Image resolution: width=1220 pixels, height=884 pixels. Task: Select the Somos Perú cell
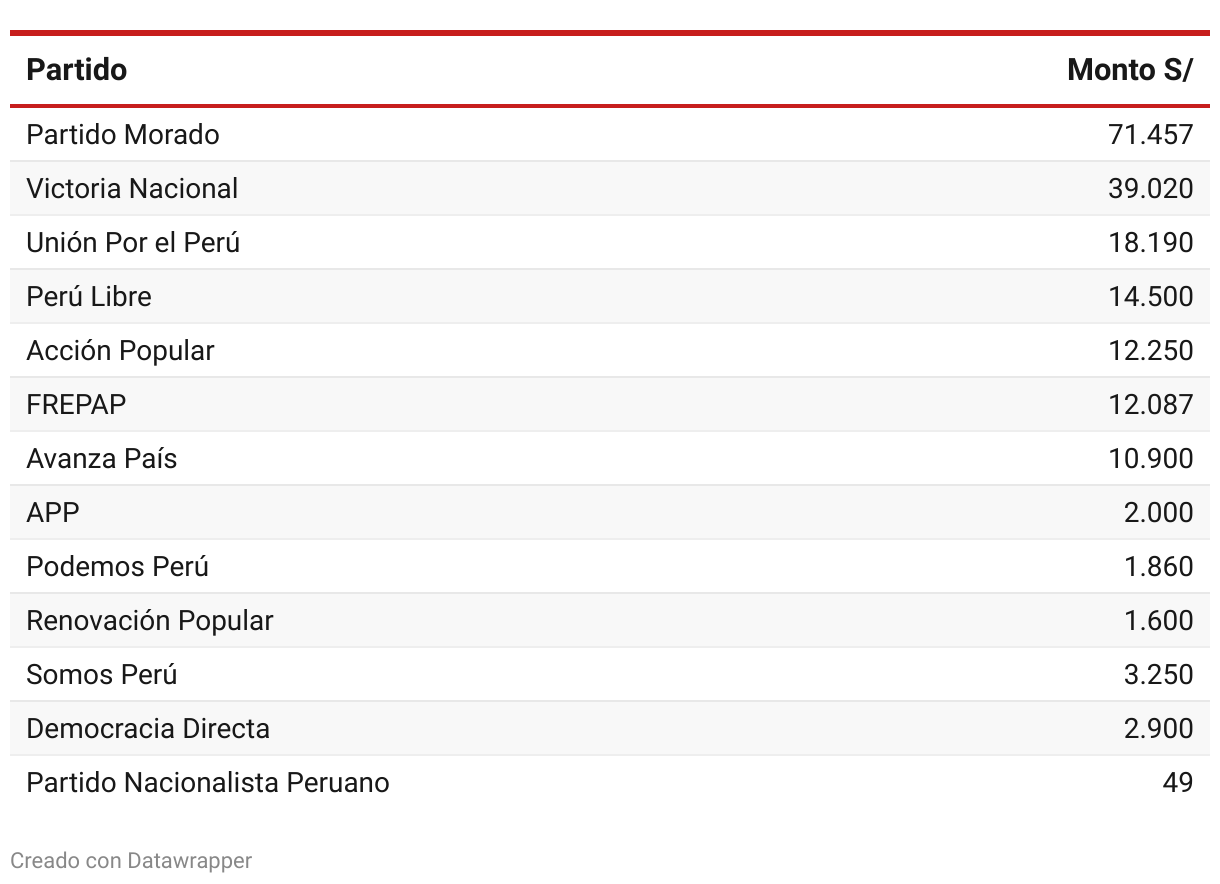pyautogui.click(x=101, y=675)
